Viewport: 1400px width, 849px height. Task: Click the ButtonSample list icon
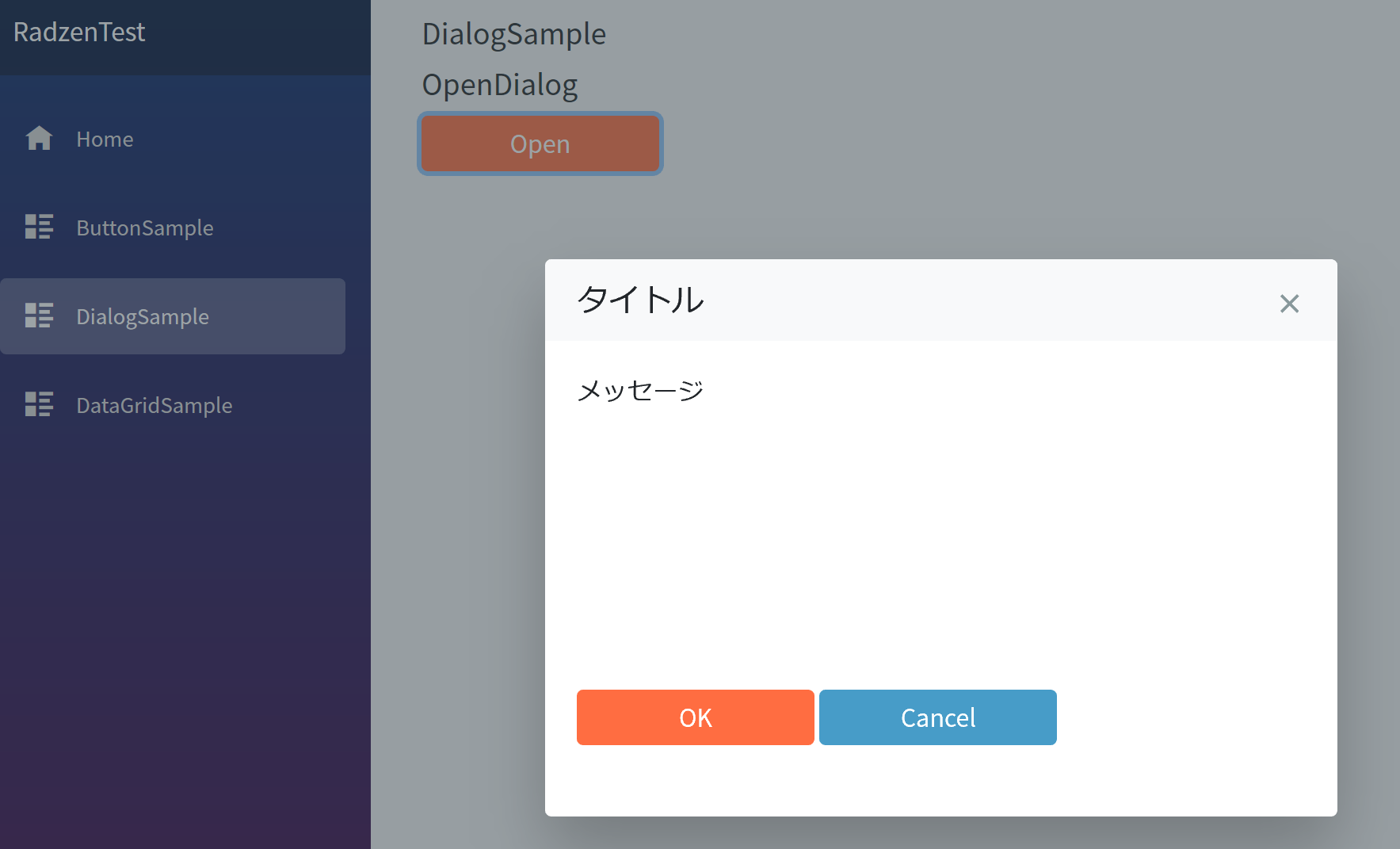pos(39,228)
